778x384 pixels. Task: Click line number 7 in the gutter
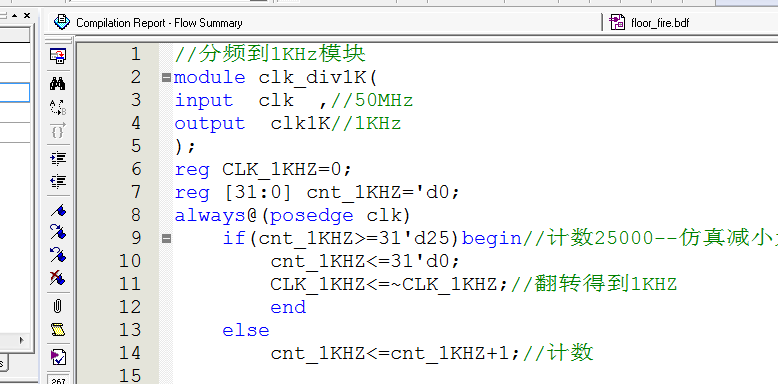pyautogui.click(x=136, y=192)
